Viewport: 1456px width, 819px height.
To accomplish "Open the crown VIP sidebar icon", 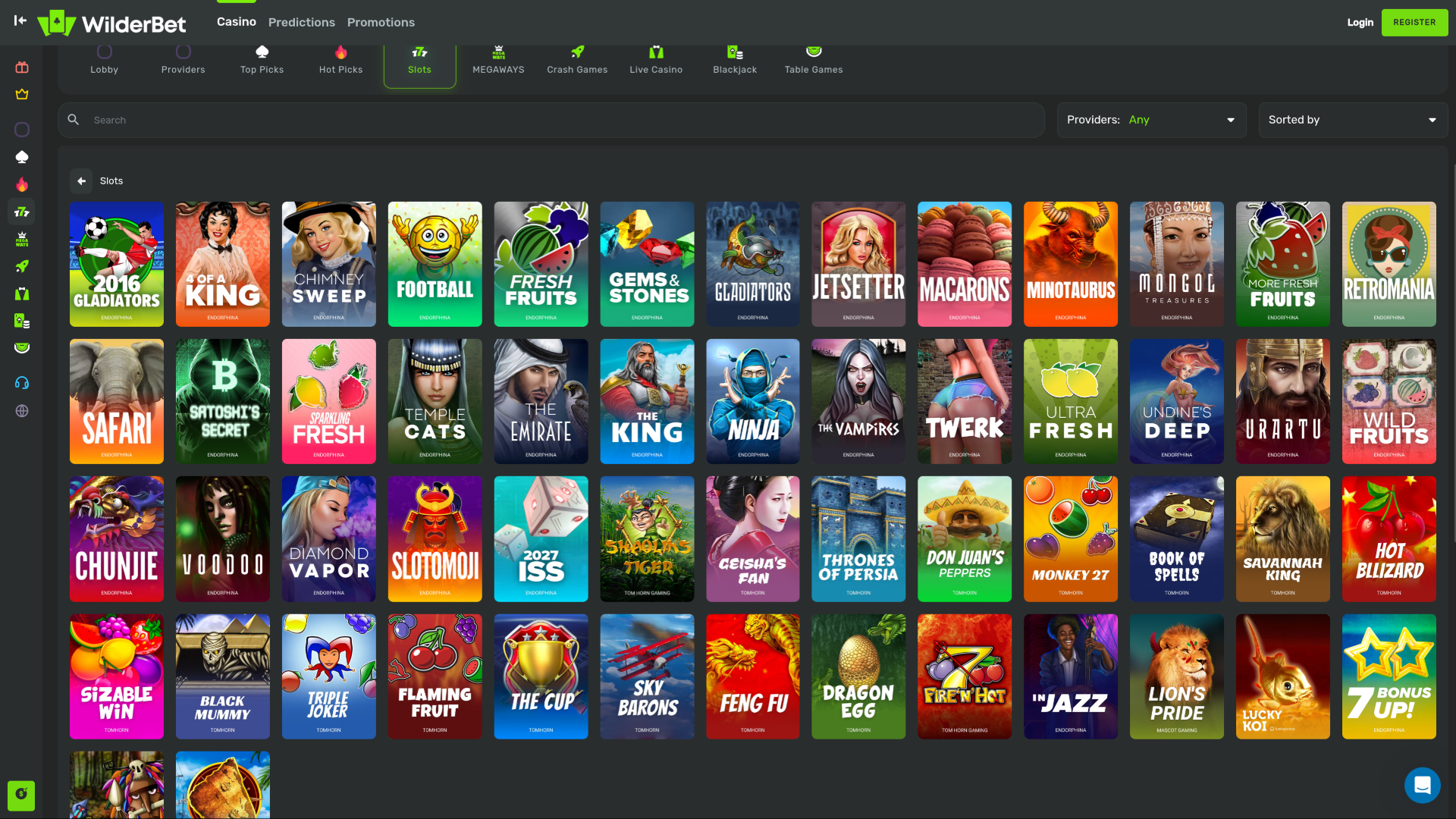I will [x=22, y=95].
